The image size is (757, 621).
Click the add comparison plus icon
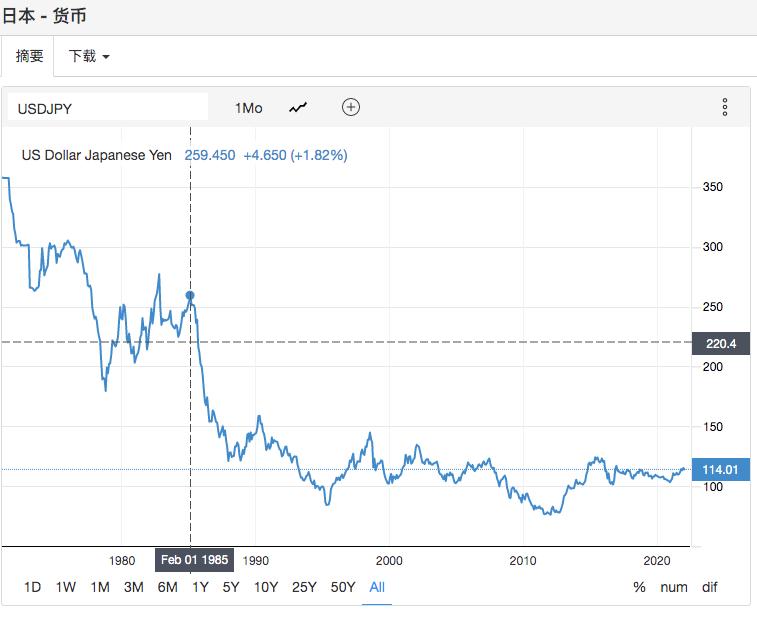click(x=350, y=107)
